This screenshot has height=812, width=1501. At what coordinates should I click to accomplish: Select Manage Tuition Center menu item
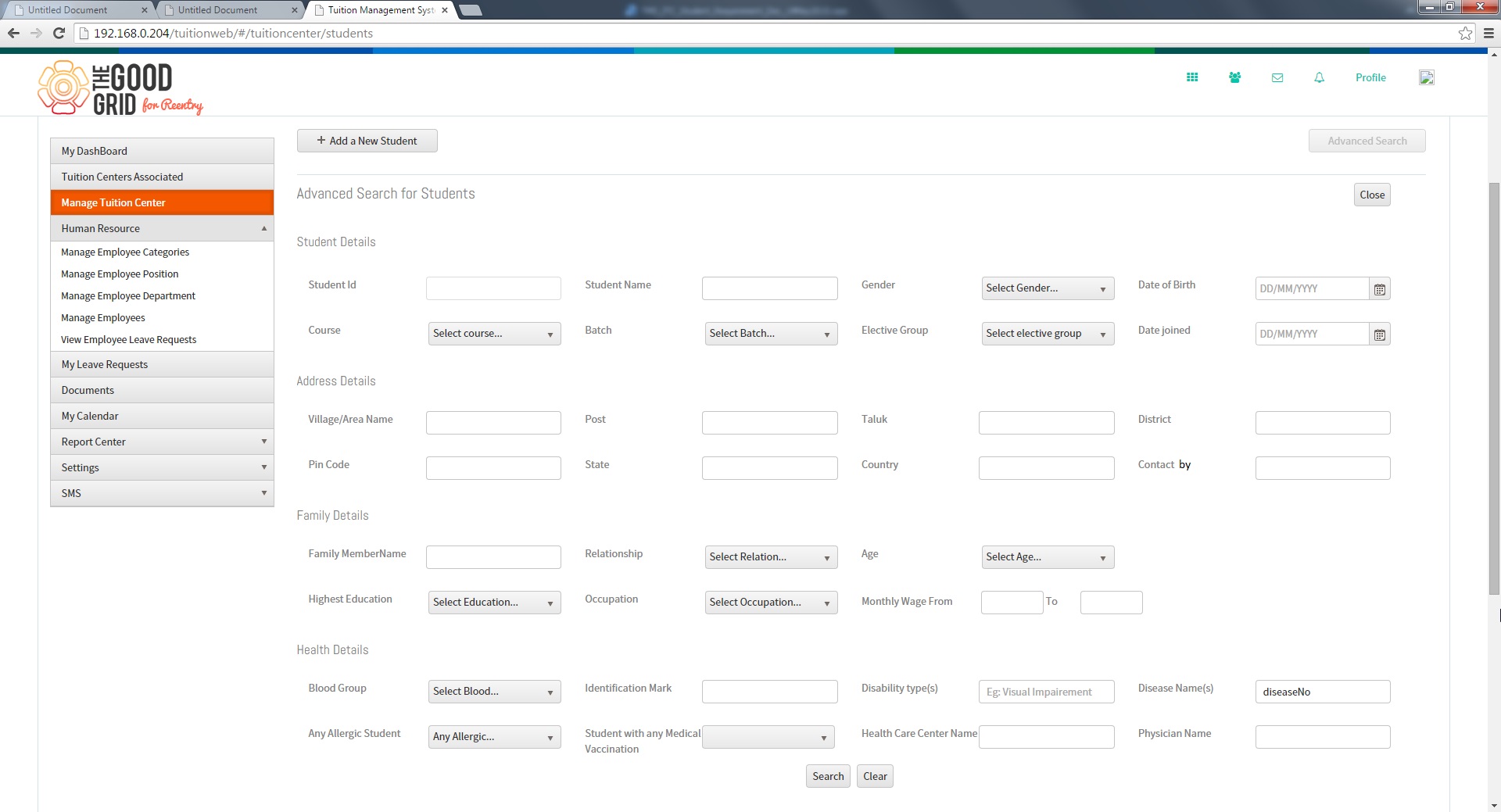tap(162, 202)
